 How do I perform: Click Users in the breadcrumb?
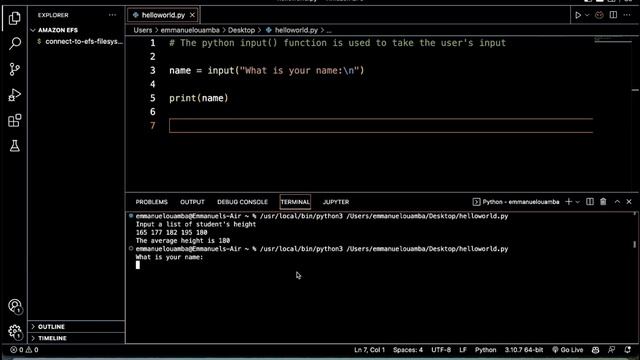[142, 30]
